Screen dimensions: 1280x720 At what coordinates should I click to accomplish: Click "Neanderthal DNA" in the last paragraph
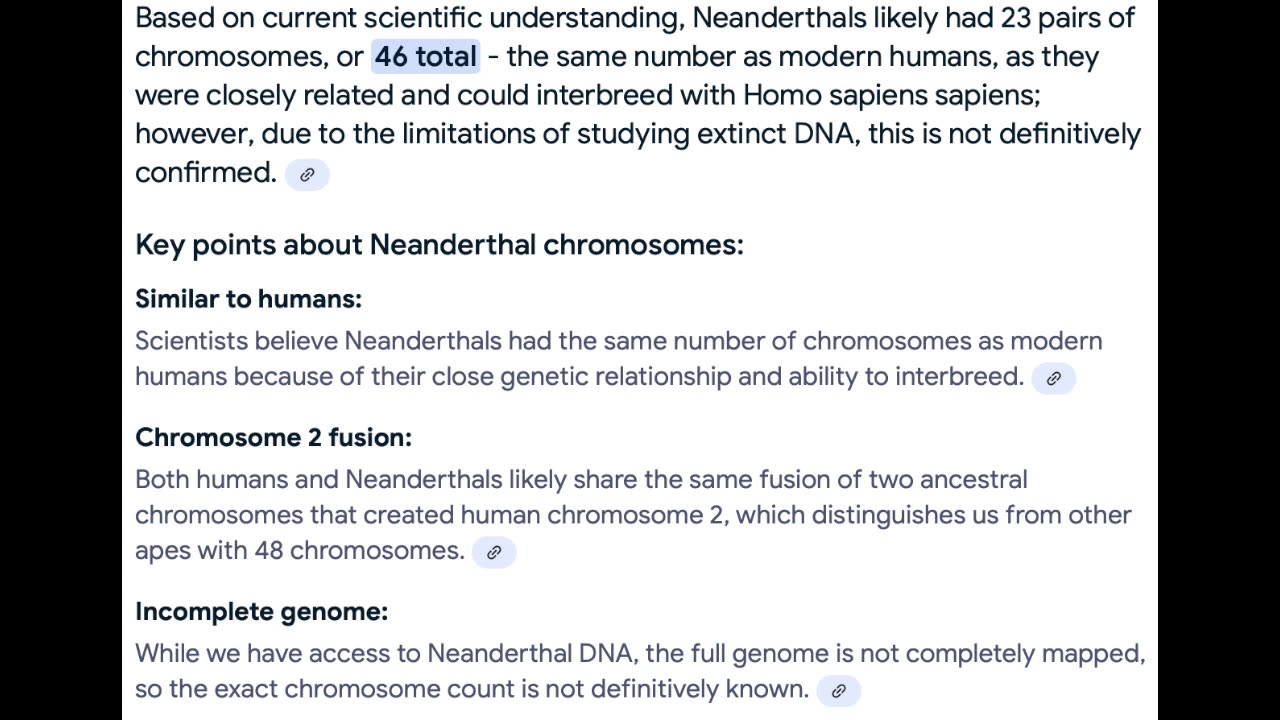point(529,654)
